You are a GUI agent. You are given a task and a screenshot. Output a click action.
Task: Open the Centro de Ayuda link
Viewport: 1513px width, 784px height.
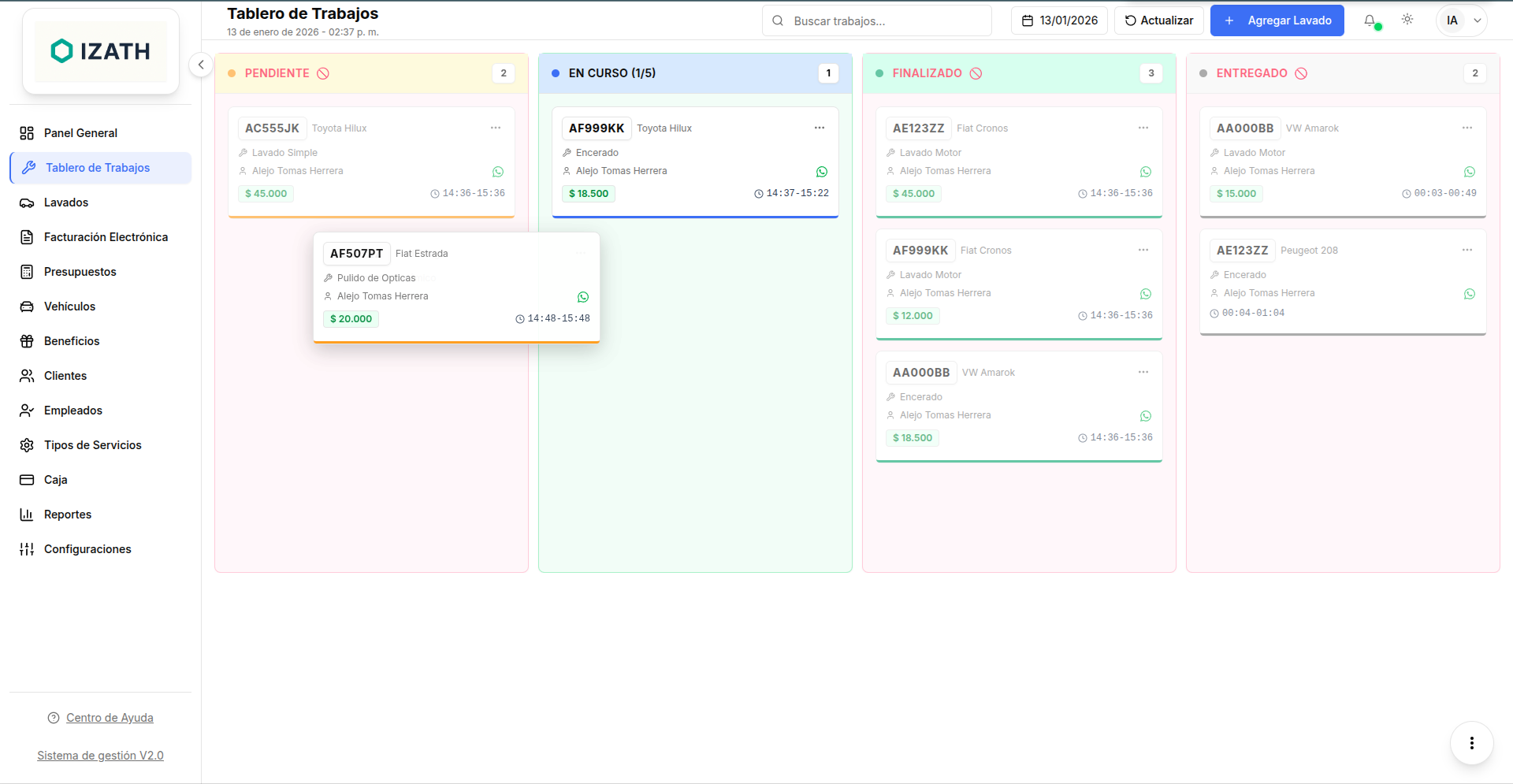110,718
